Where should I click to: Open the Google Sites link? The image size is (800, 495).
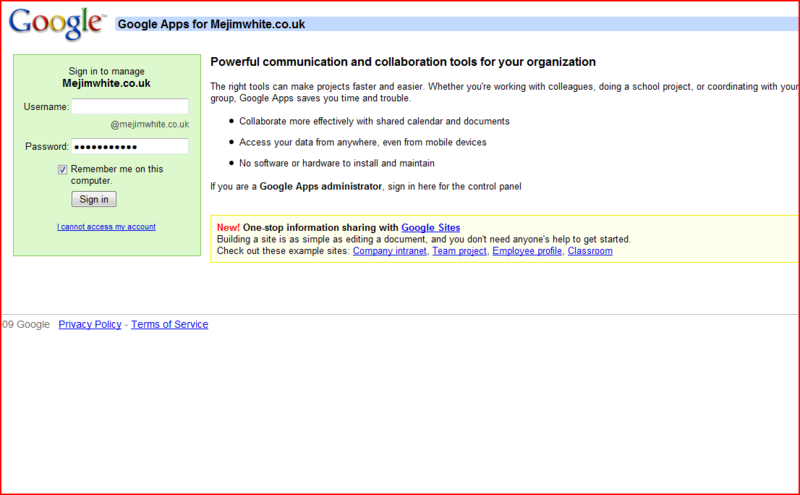click(x=431, y=228)
